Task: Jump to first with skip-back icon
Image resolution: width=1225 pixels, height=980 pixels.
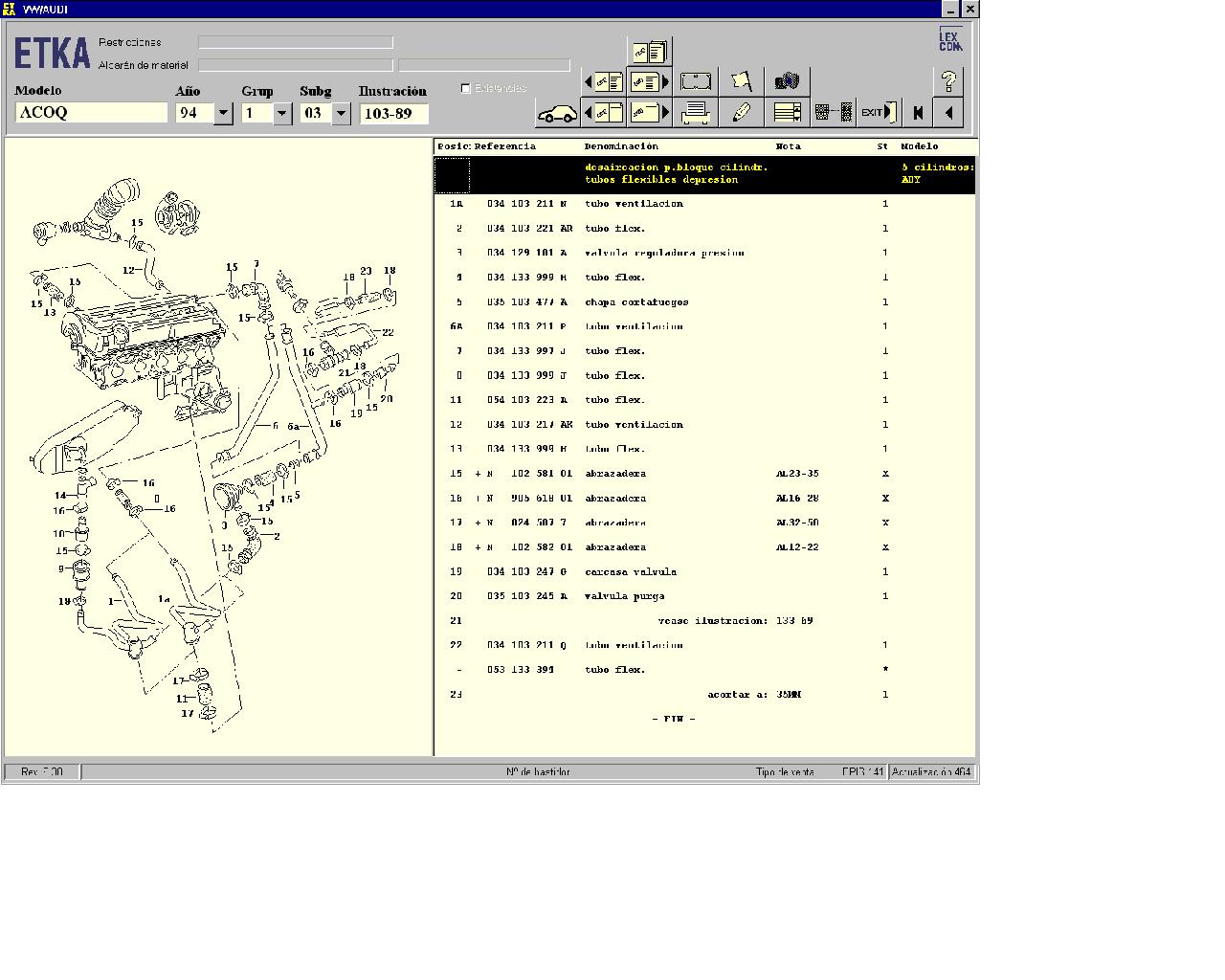Action: click(918, 113)
